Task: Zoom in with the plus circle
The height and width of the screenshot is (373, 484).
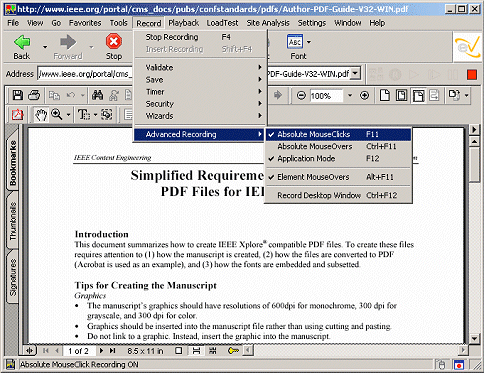Action: pos(364,96)
